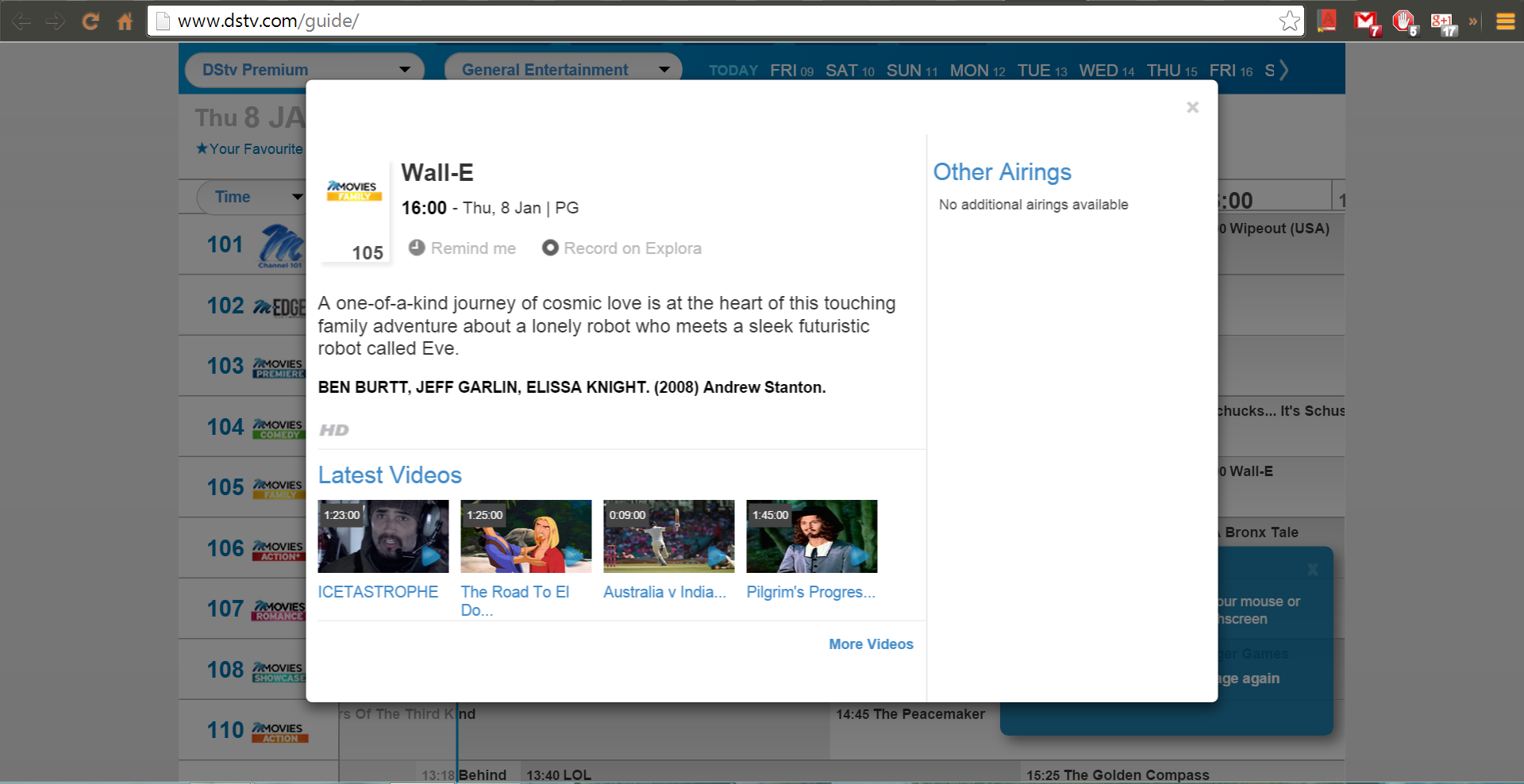Click the browser forward arrow
1524x784 pixels.
pyautogui.click(x=56, y=21)
